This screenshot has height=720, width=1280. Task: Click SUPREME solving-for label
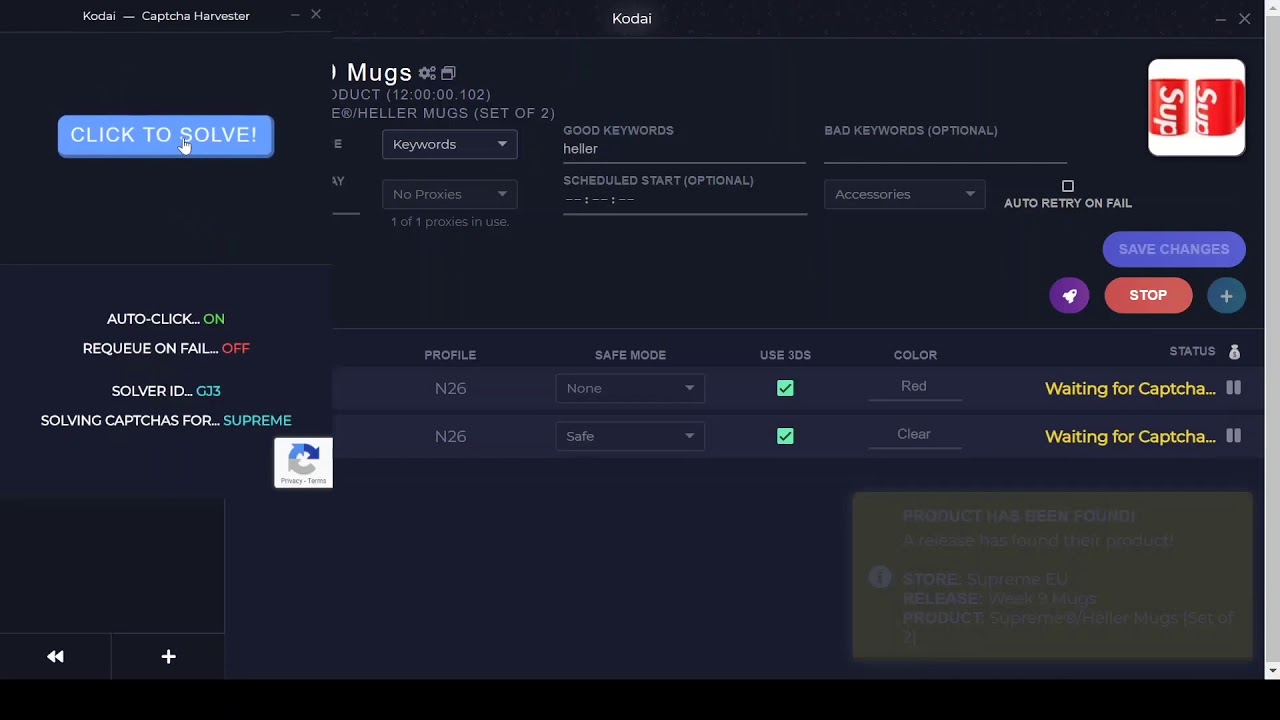pyautogui.click(x=257, y=421)
